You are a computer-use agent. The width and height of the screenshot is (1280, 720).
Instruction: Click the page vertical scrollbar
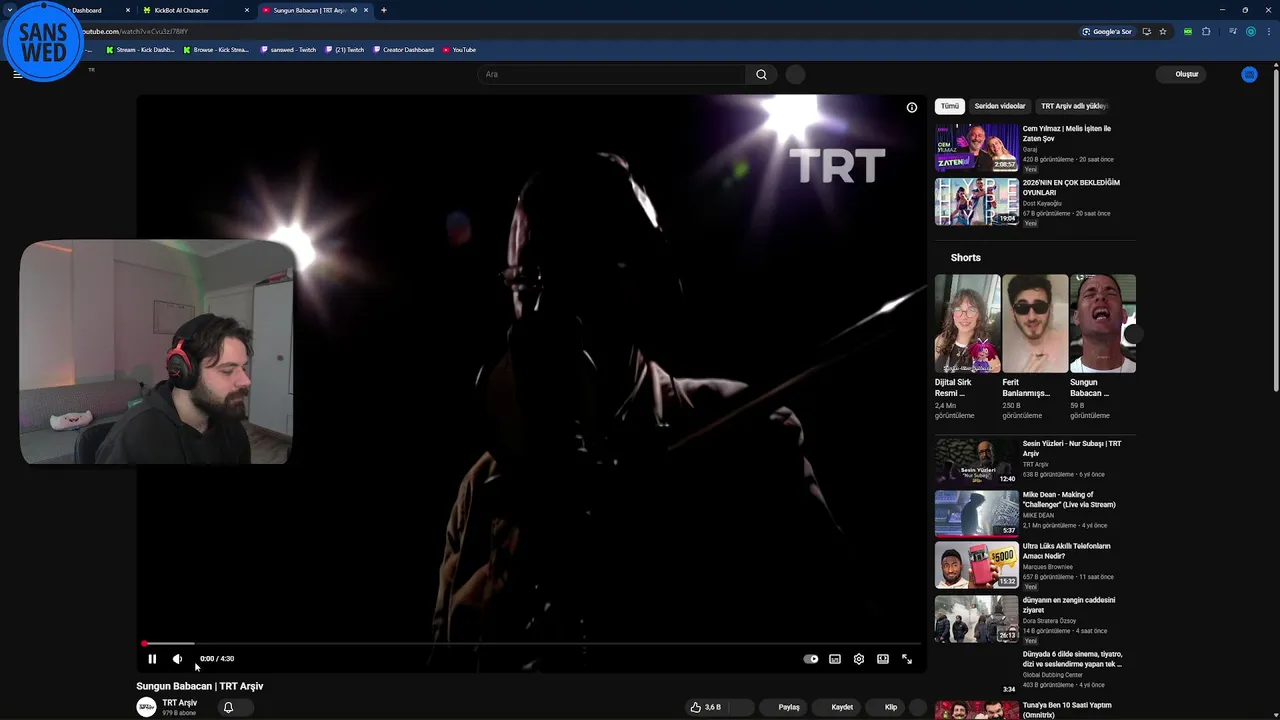(x=1275, y=230)
